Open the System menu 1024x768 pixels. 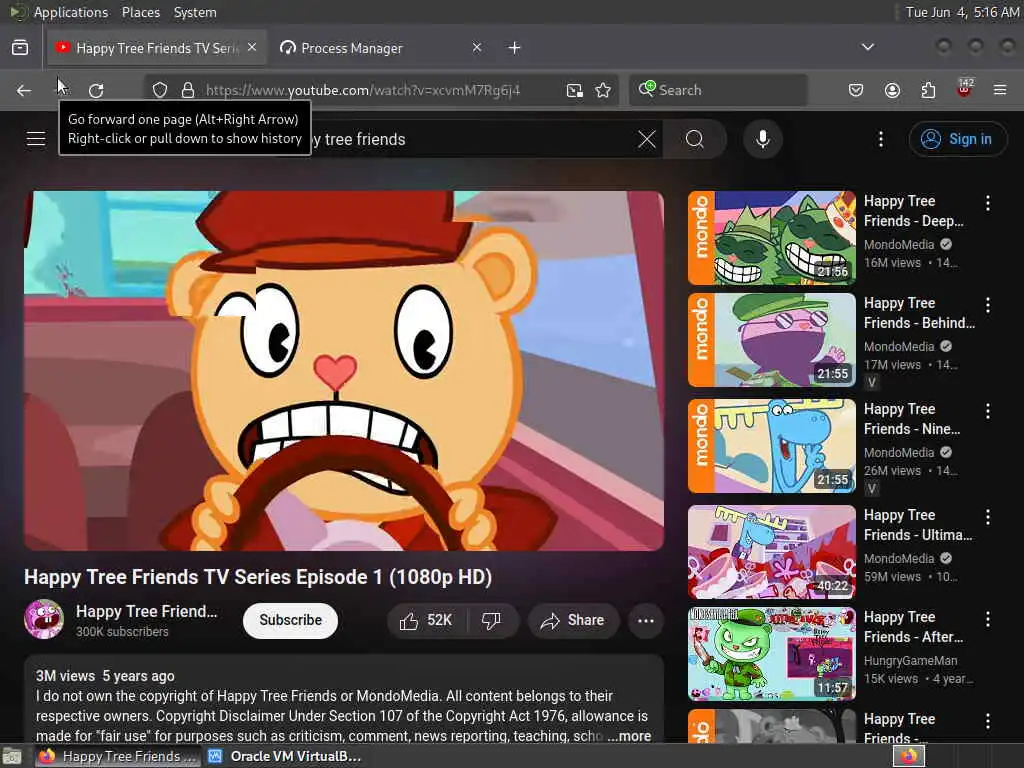pyautogui.click(x=195, y=12)
